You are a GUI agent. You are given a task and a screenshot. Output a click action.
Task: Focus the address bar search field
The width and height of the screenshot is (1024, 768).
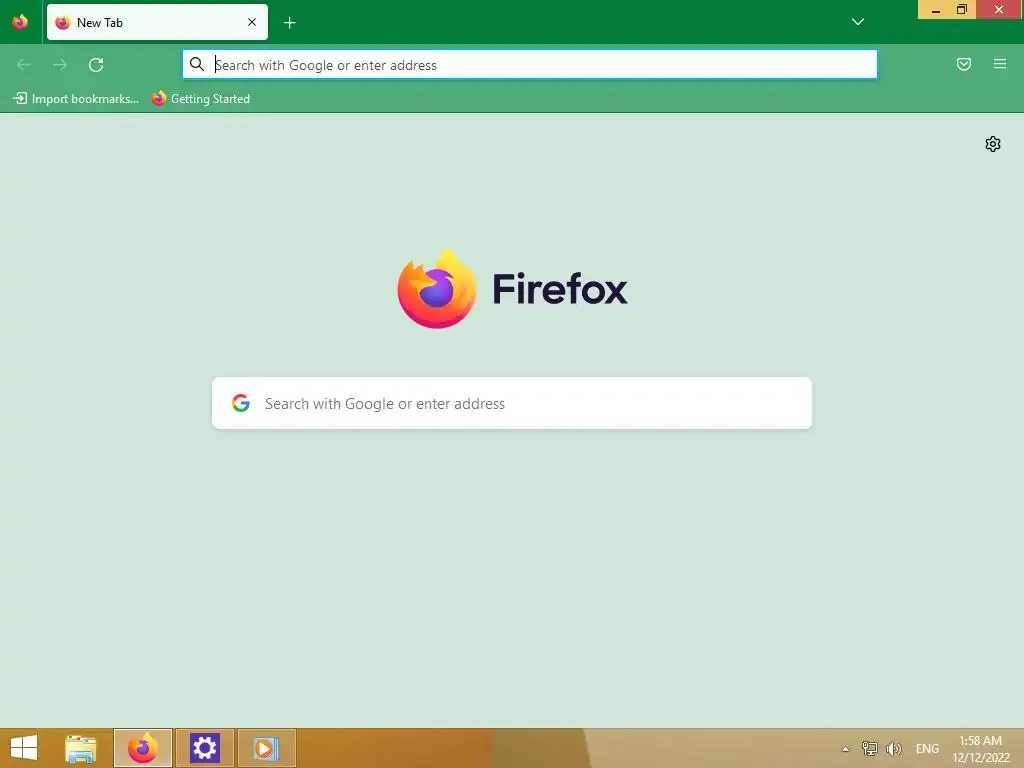click(x=530, y=65)
